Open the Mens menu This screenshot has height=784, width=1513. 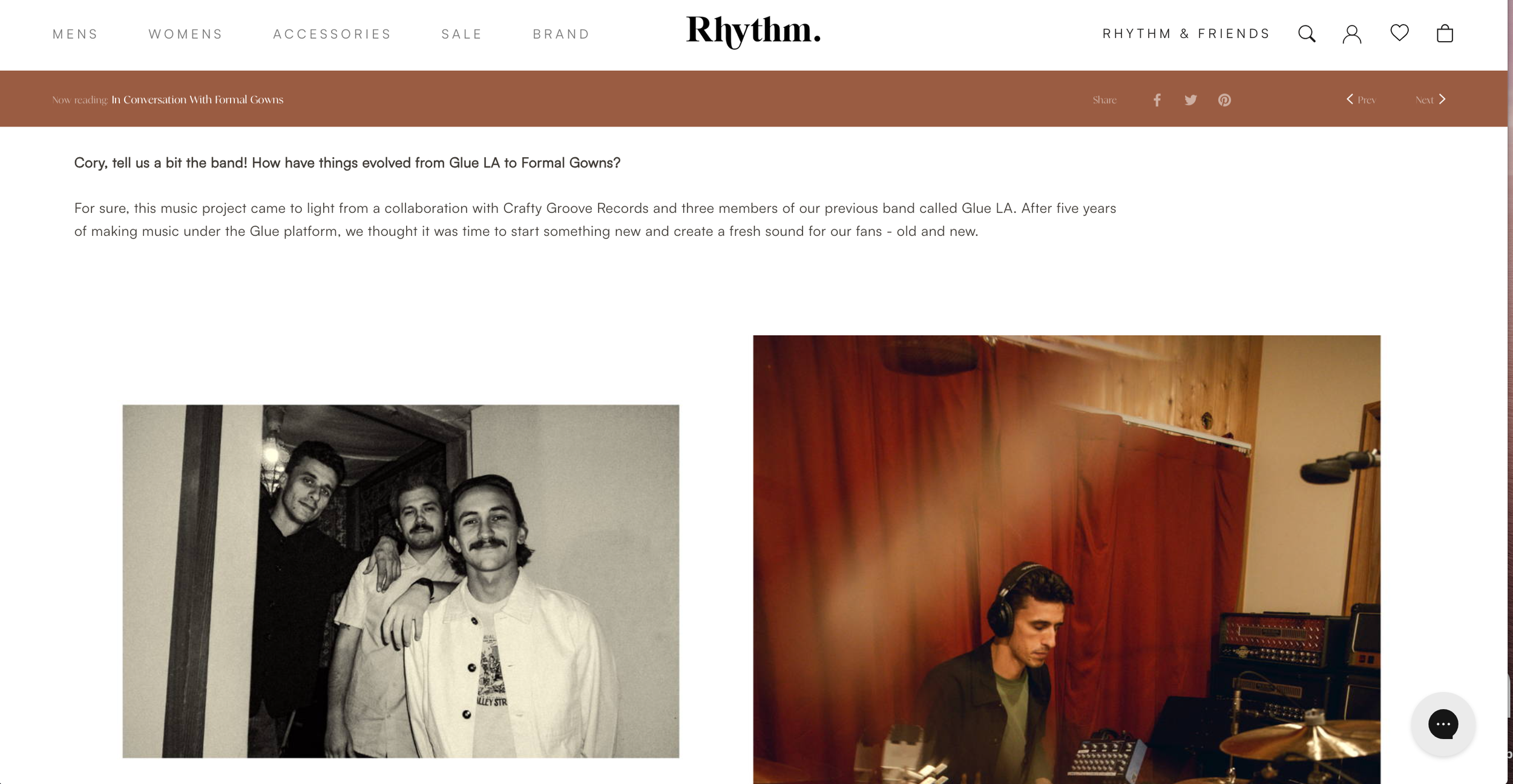(75, 34)
